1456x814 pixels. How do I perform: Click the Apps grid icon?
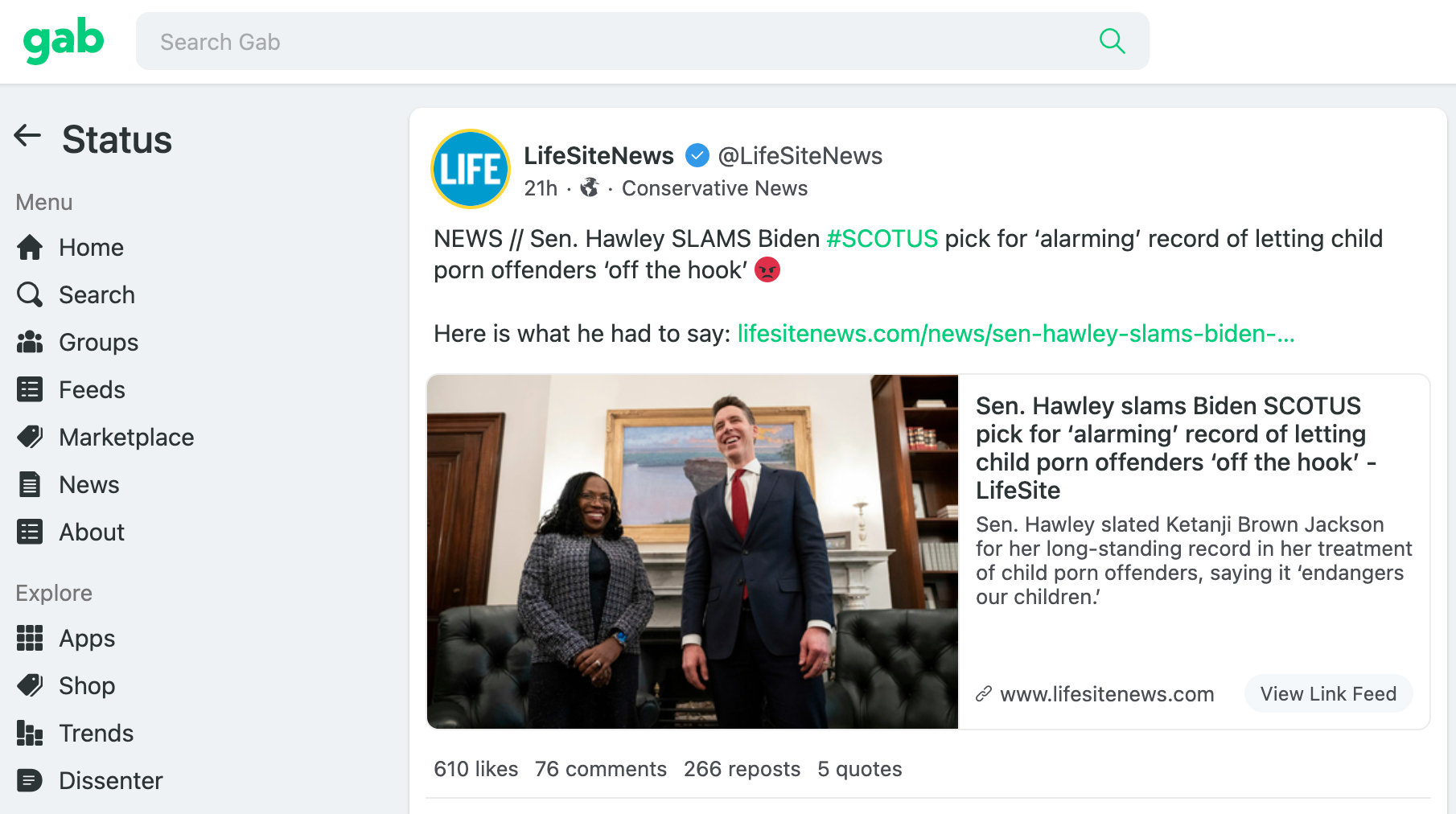[30, 639]
